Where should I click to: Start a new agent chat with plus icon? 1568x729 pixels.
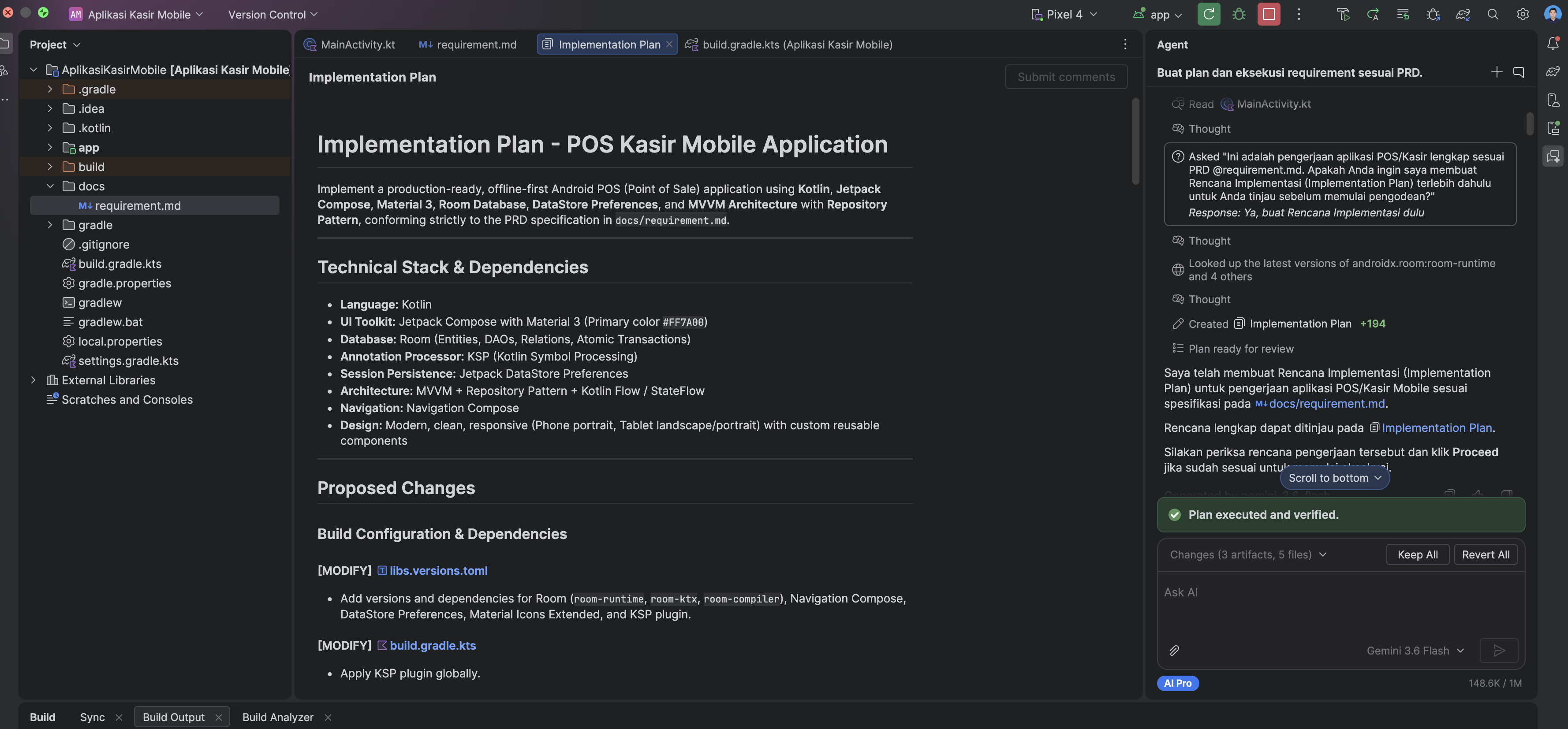[x=1496, y=72]
